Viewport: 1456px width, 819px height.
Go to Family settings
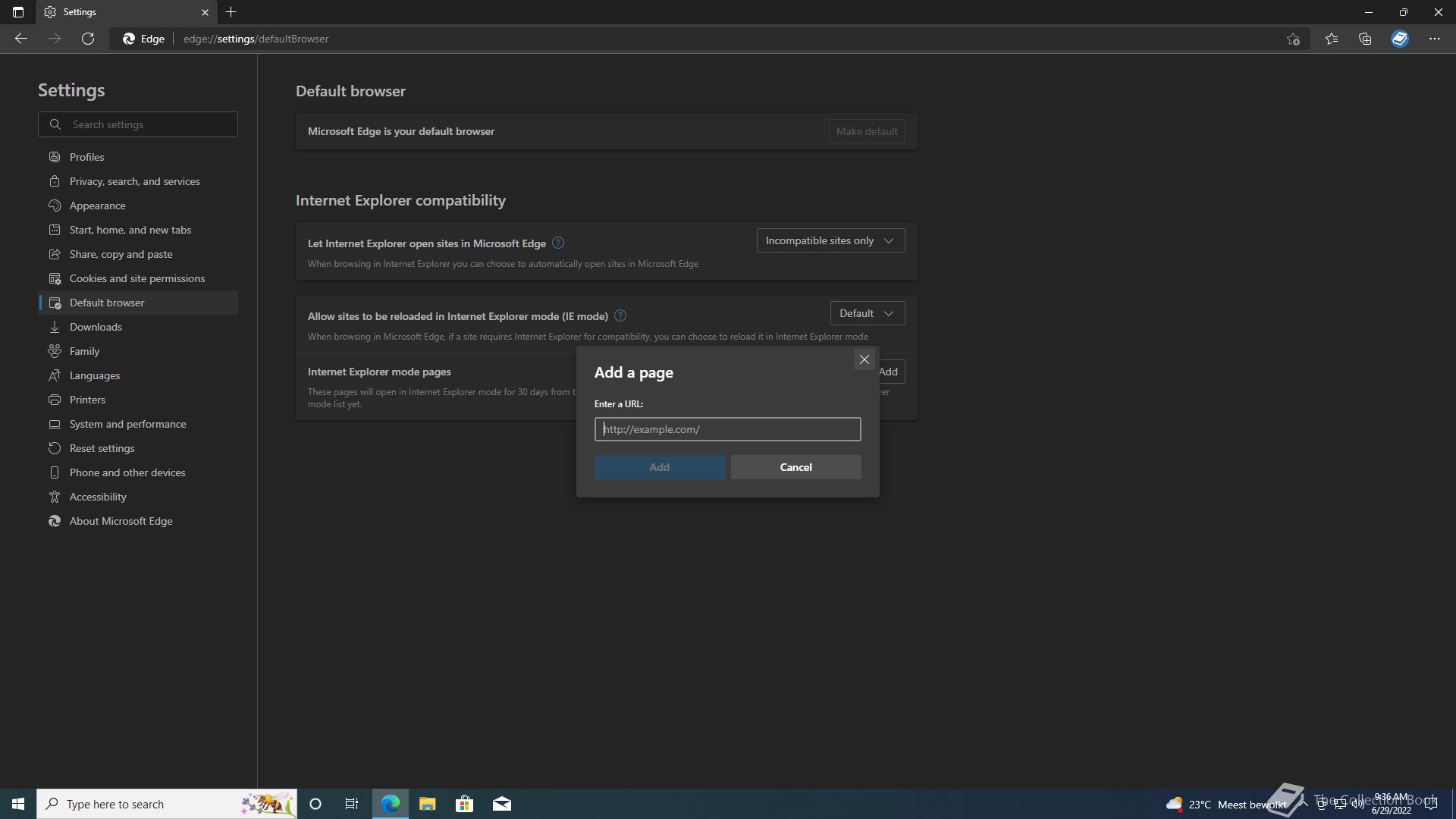point(138,351)
